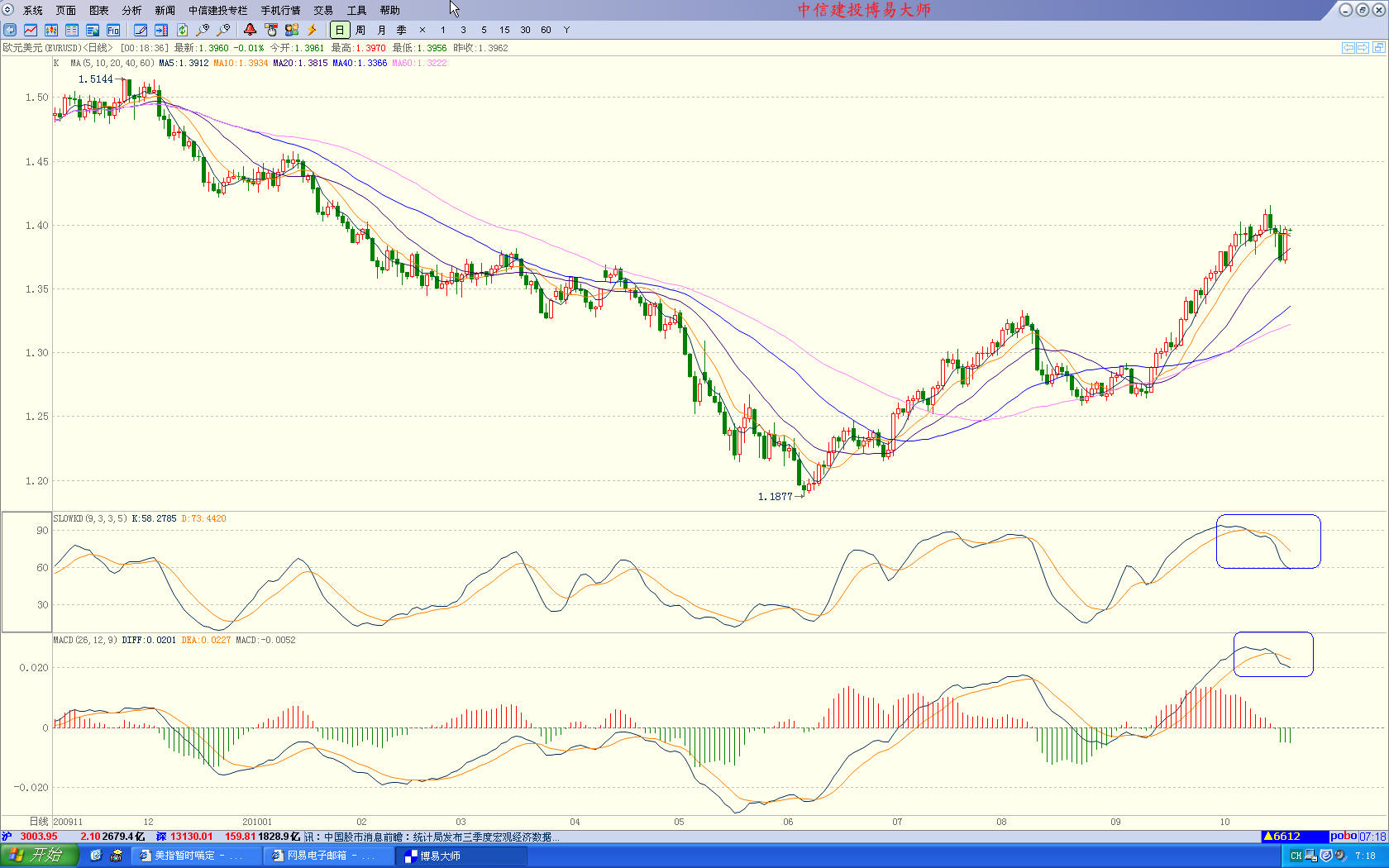The height and width of the screenshot is (868, 1389).
Task: Click the round app icon beside 系统
Action: (7, 10)
